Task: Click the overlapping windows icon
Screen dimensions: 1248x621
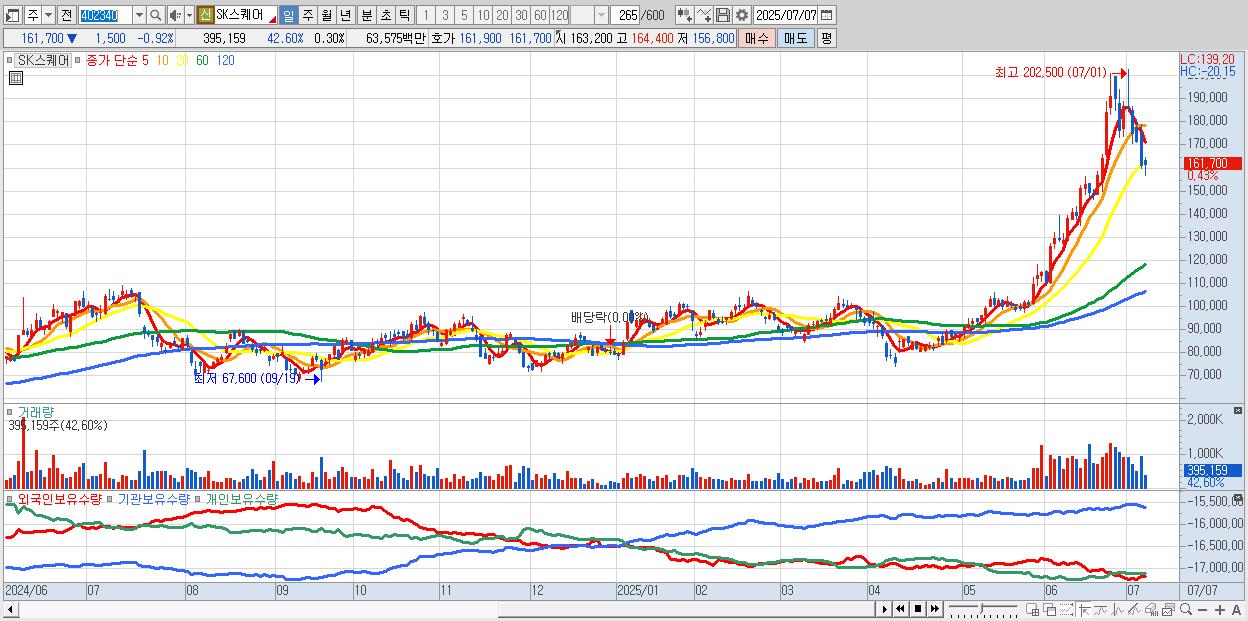Action: [x=1049, y=610]
